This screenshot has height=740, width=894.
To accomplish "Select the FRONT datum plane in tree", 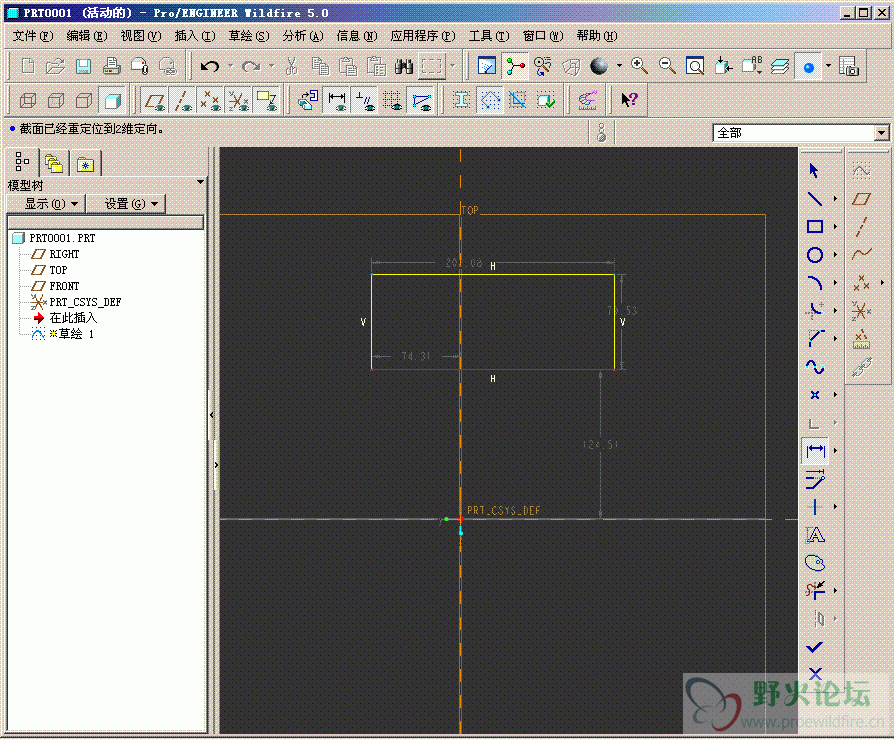I will [64, 286].
